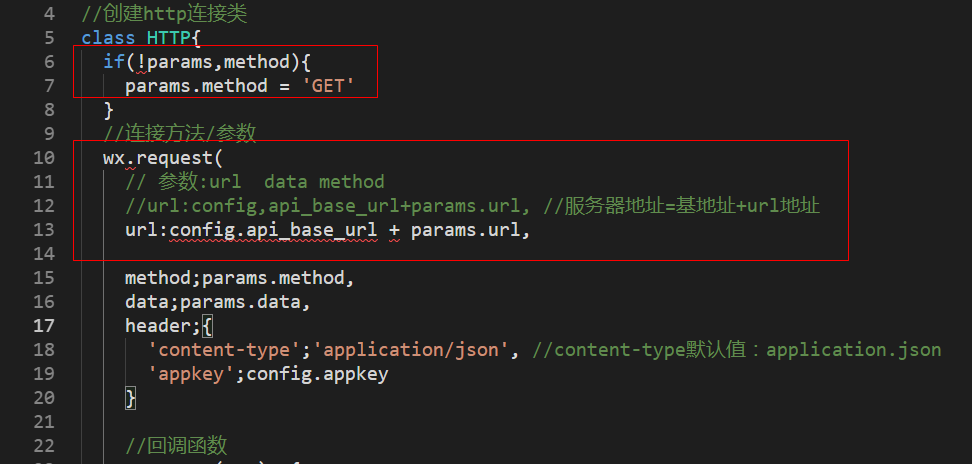Click line number 14 in the gutter

point(44,254)
